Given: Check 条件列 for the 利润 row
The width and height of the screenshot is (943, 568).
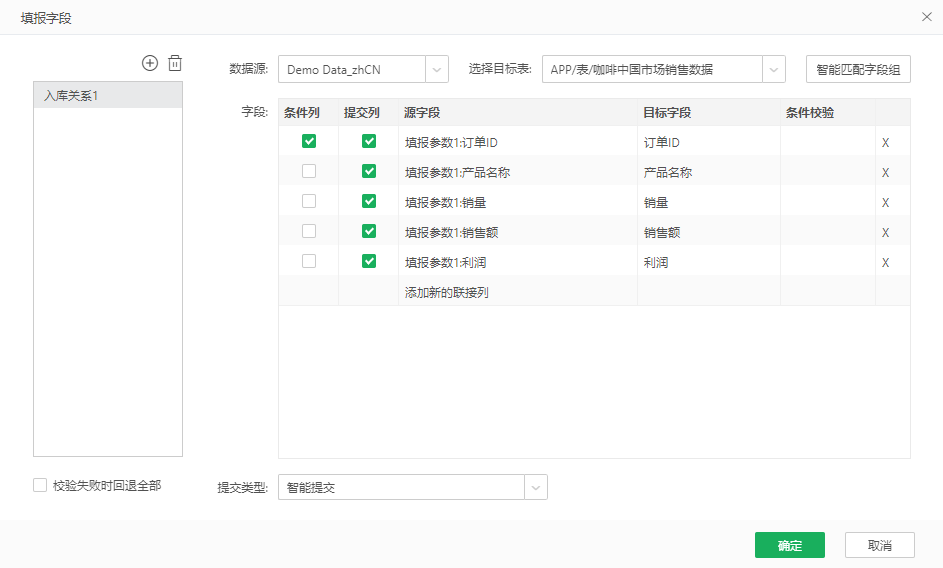Looking at the screenshot, I should [309, 262].
